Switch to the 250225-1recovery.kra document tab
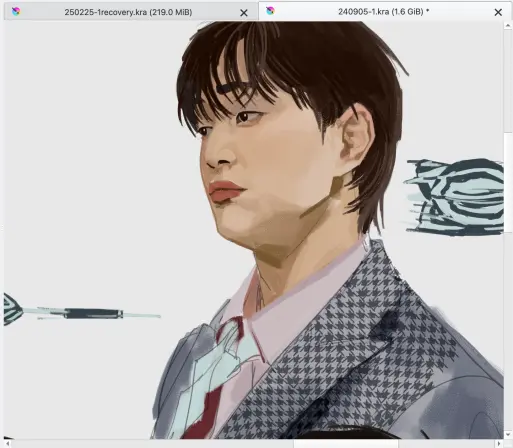Screen dimensions: 513x448 pyautogui.click(x=131, y=12)
